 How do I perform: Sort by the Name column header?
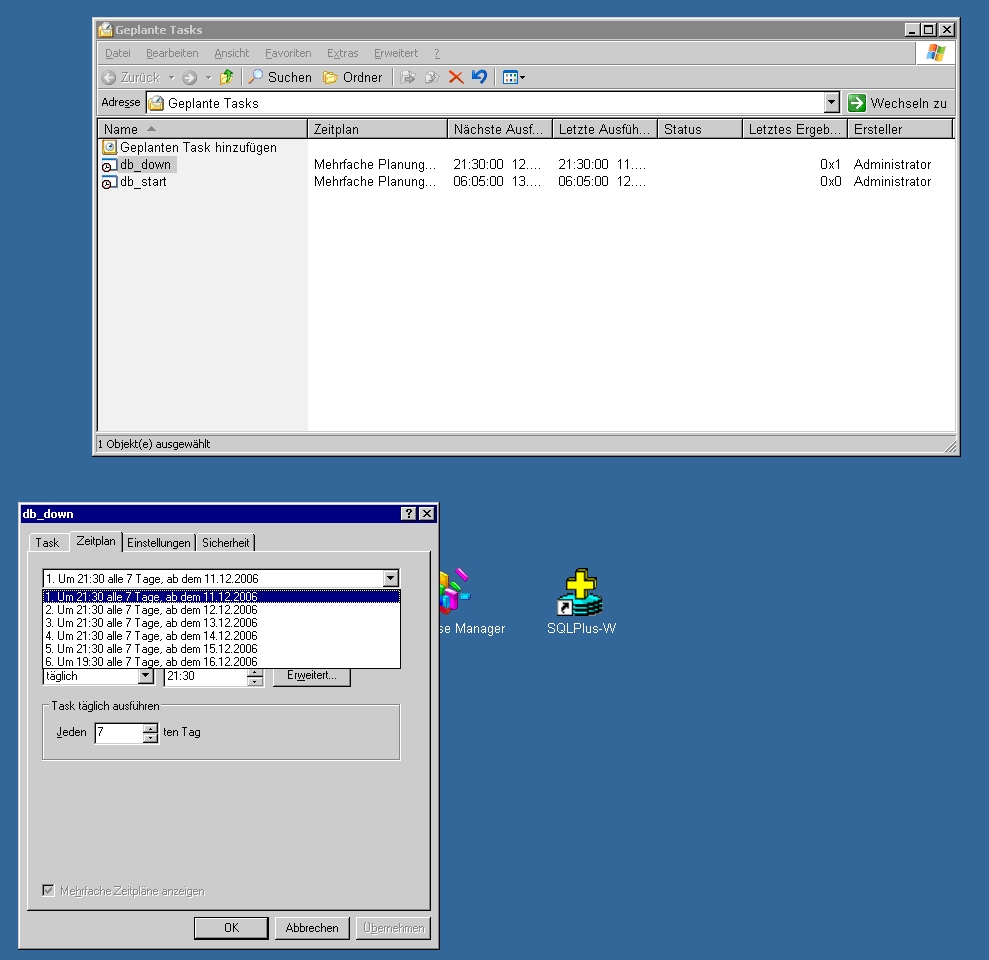click(x=202, y=129)
